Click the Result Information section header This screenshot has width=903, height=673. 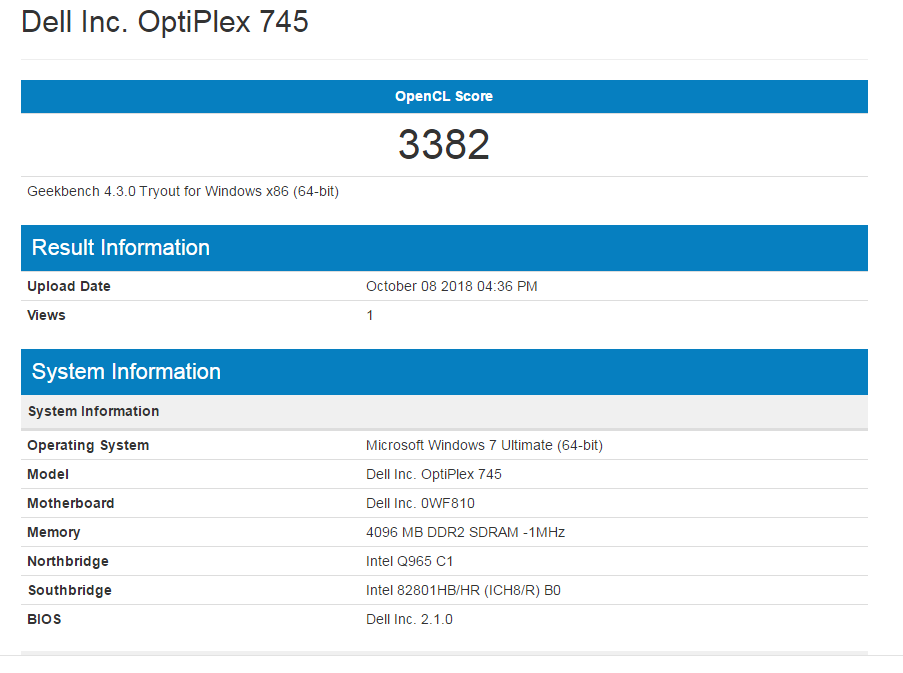click(x=444, y=248)
